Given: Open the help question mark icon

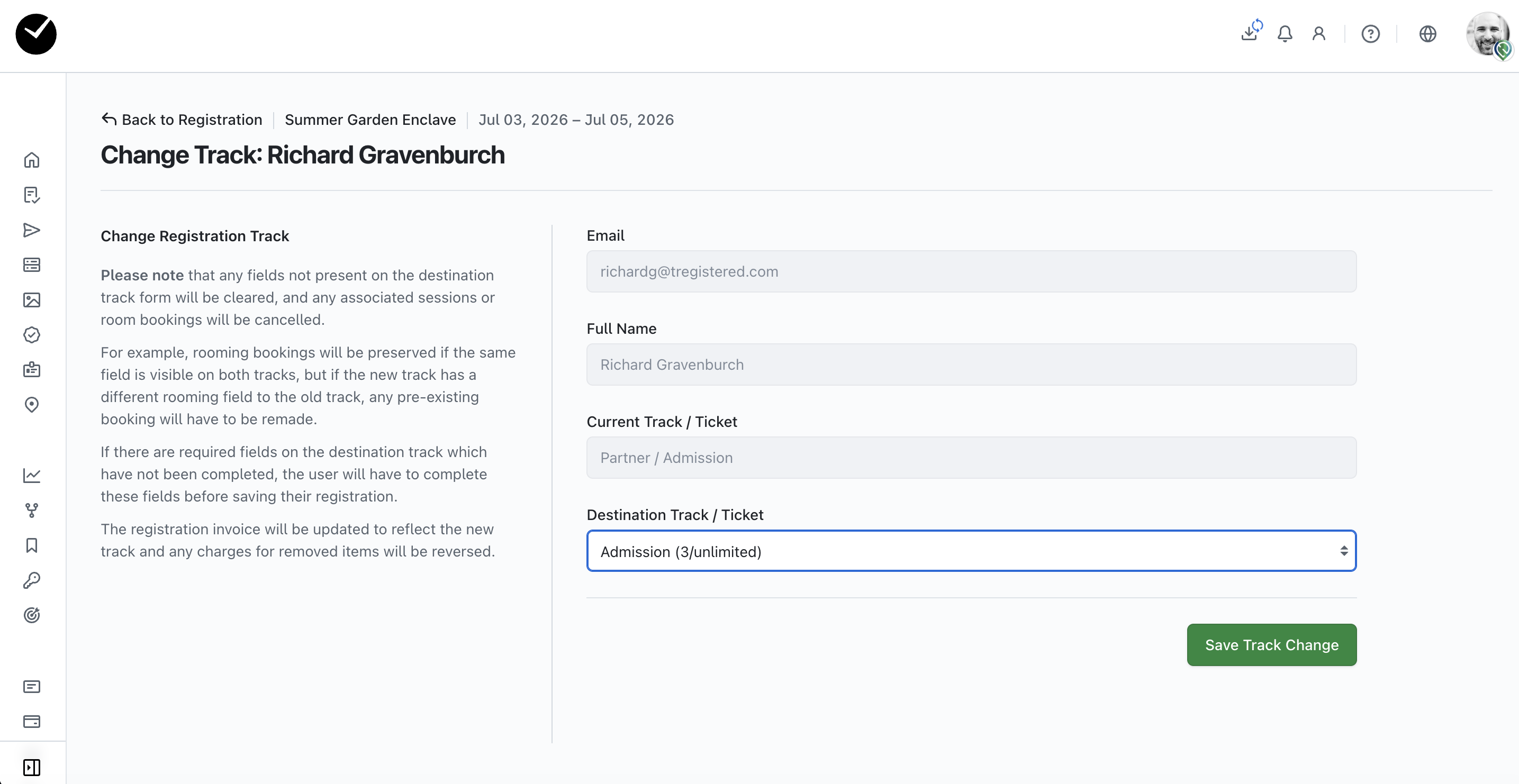Looking at the screenshot, I should pos(1370,34).
